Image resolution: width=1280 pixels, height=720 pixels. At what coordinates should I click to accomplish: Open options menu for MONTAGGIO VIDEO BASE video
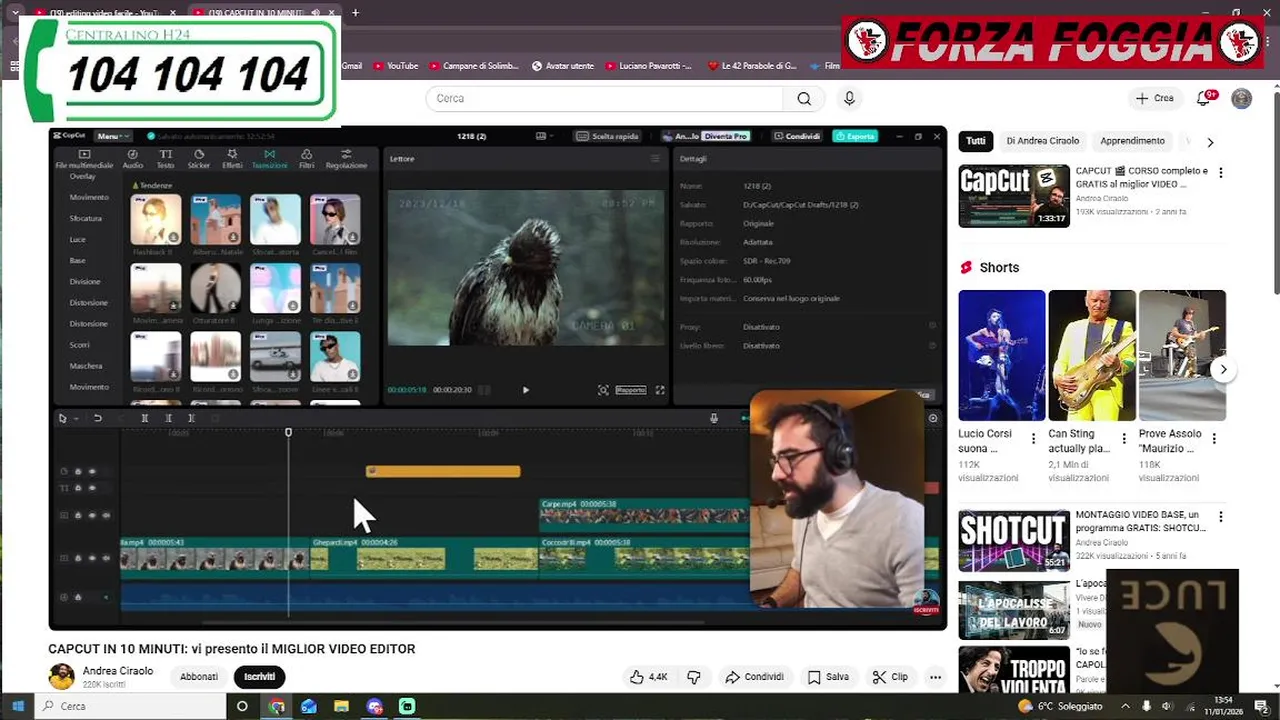tap(1220, 518)
